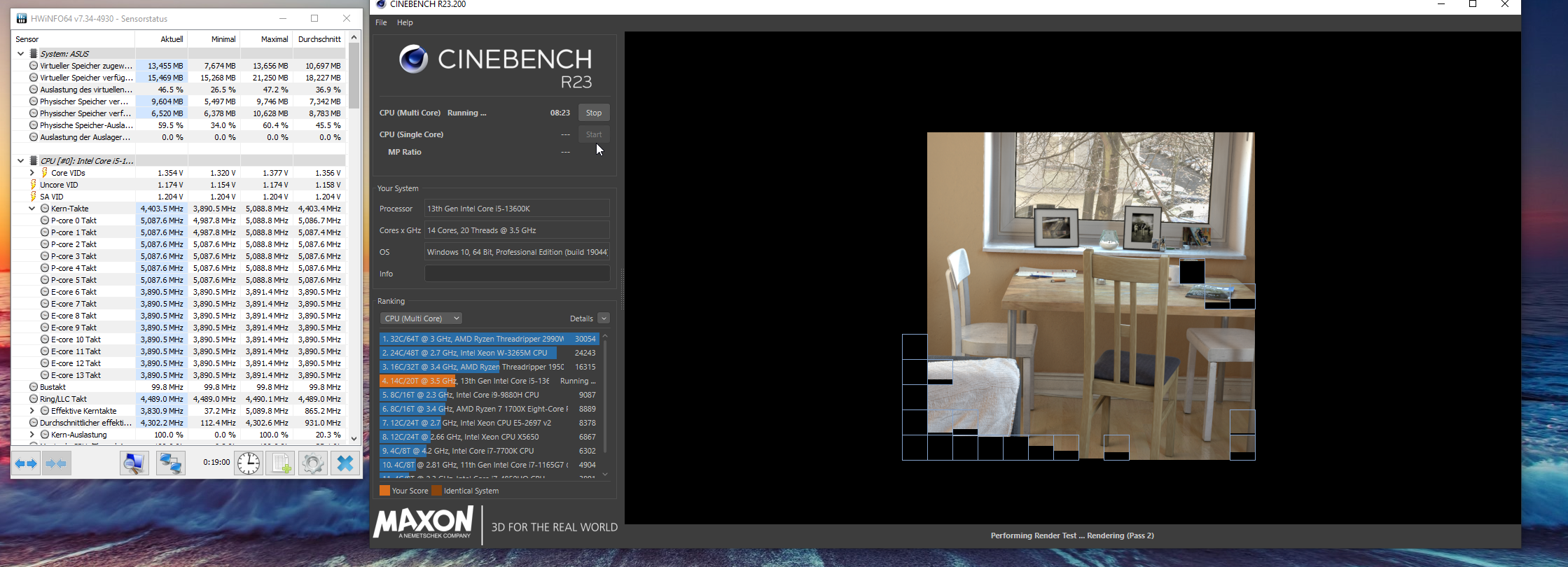This screenshot has height=567, width=1568.
Task: Select the SA VID row
Action: click(x=179, y=197)
